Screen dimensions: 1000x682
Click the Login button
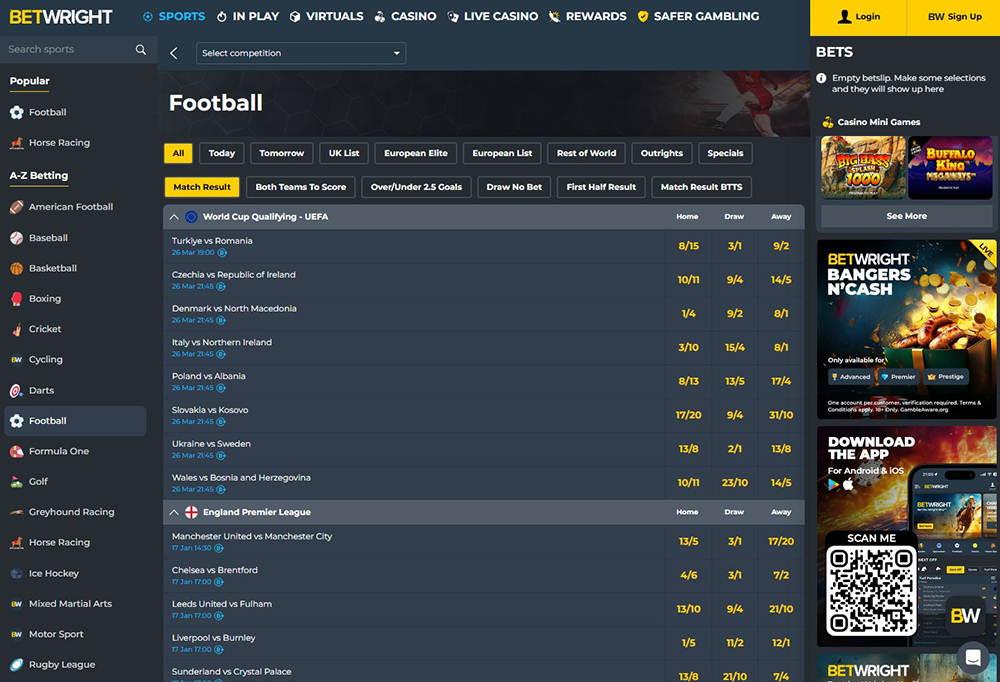click(x=858, y=17)
